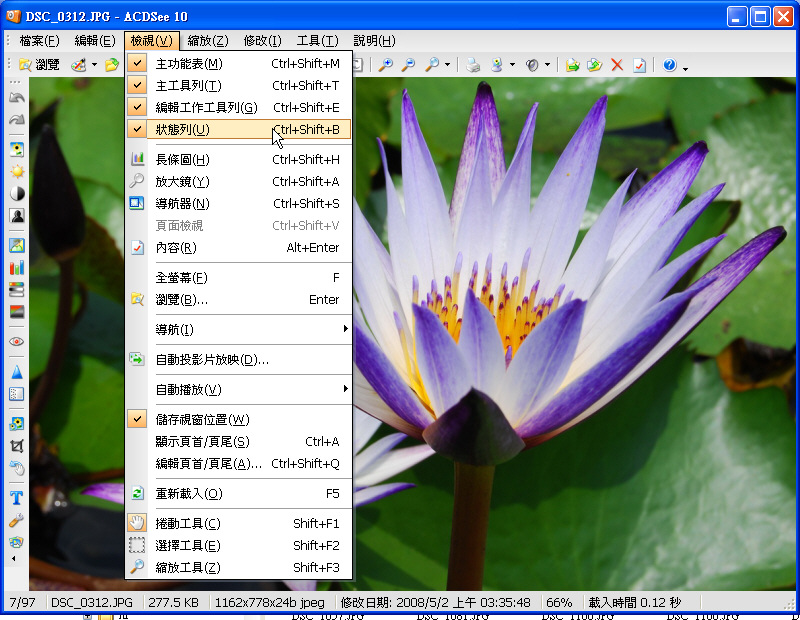Toggle 儲存視窗位置 save window position option
Image resolution: width=800 pixels, height=620 pixels.
click(x=202, y=419)
